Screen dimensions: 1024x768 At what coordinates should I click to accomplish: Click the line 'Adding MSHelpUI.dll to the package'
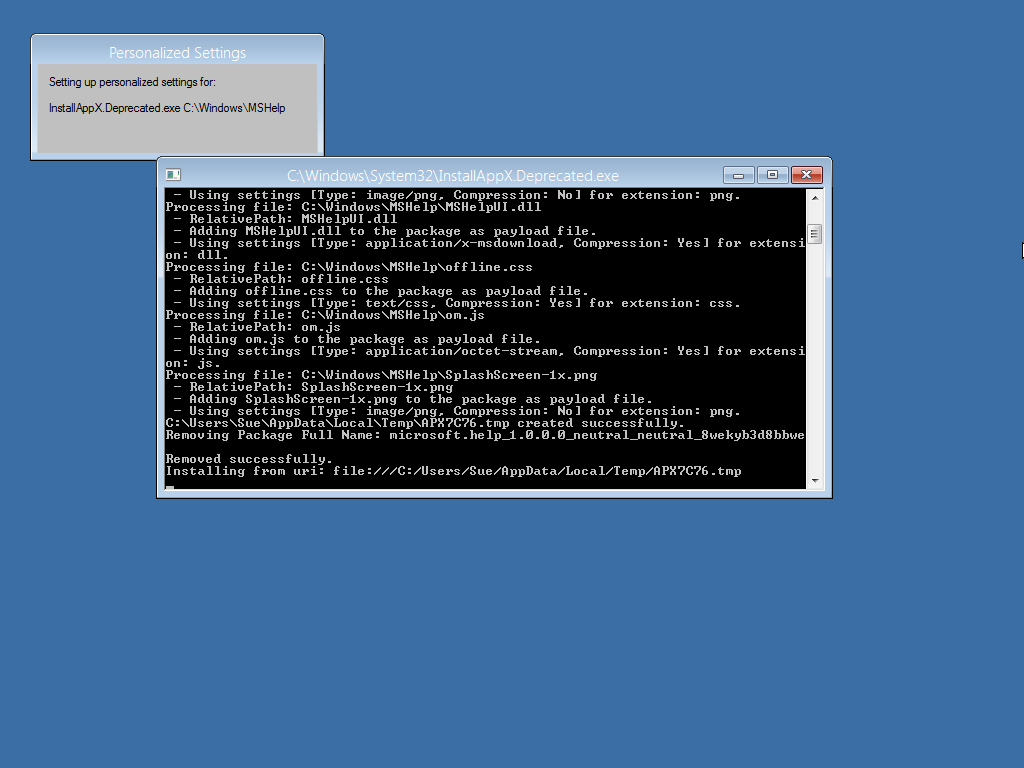385,231
